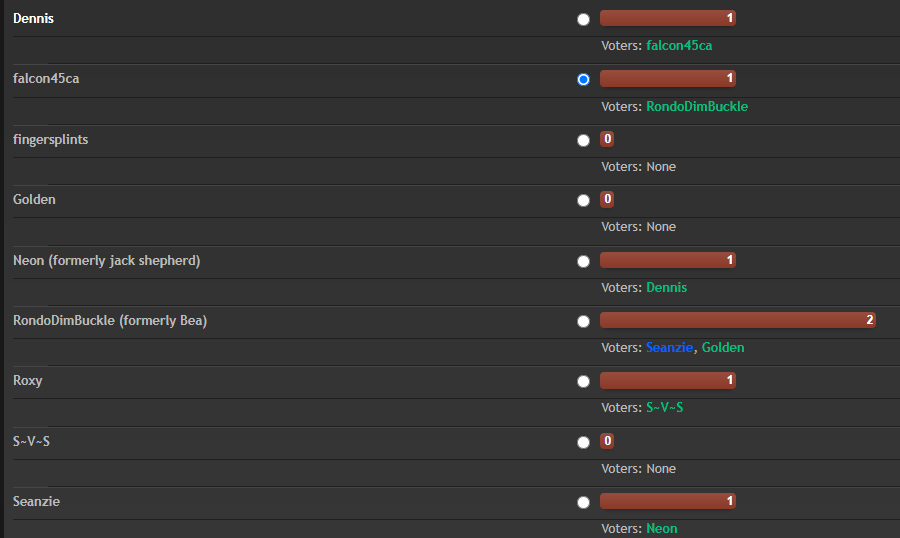Screen dimensions: 900x538
Task: Click the zero-vote badge for fingersplints
Action: click(607, 139)
